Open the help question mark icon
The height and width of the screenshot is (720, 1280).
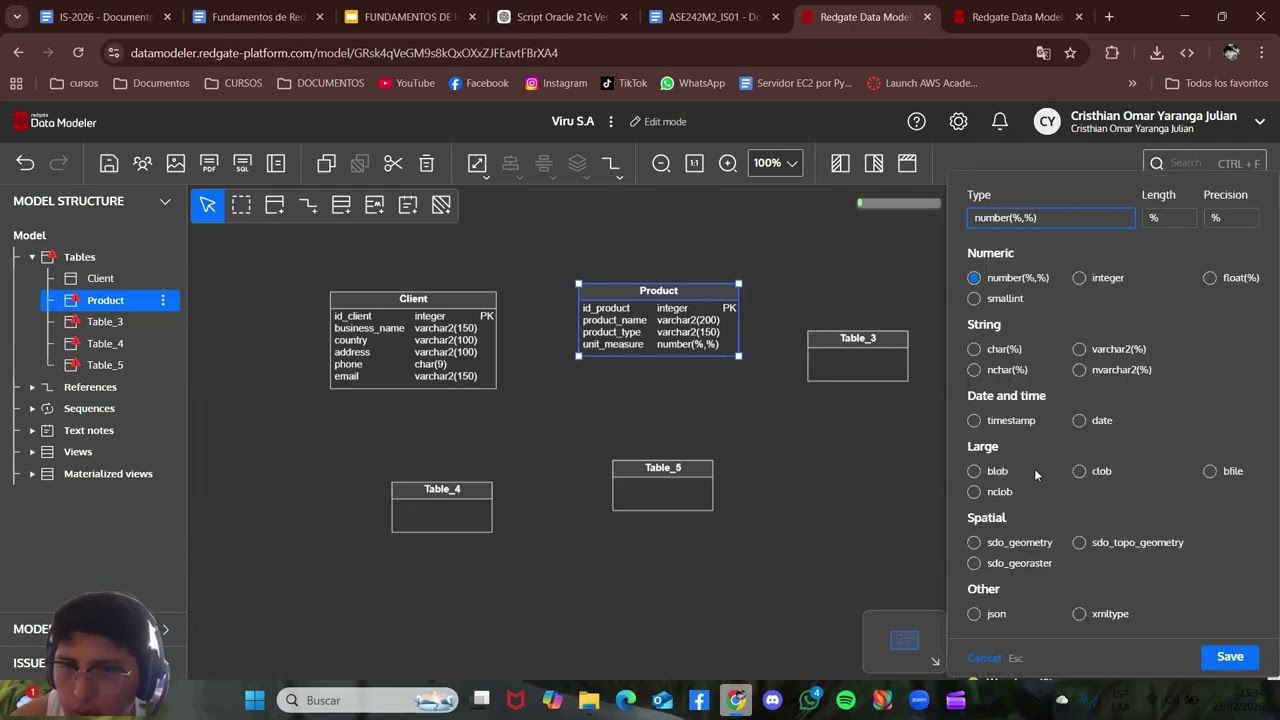[916, 121]
